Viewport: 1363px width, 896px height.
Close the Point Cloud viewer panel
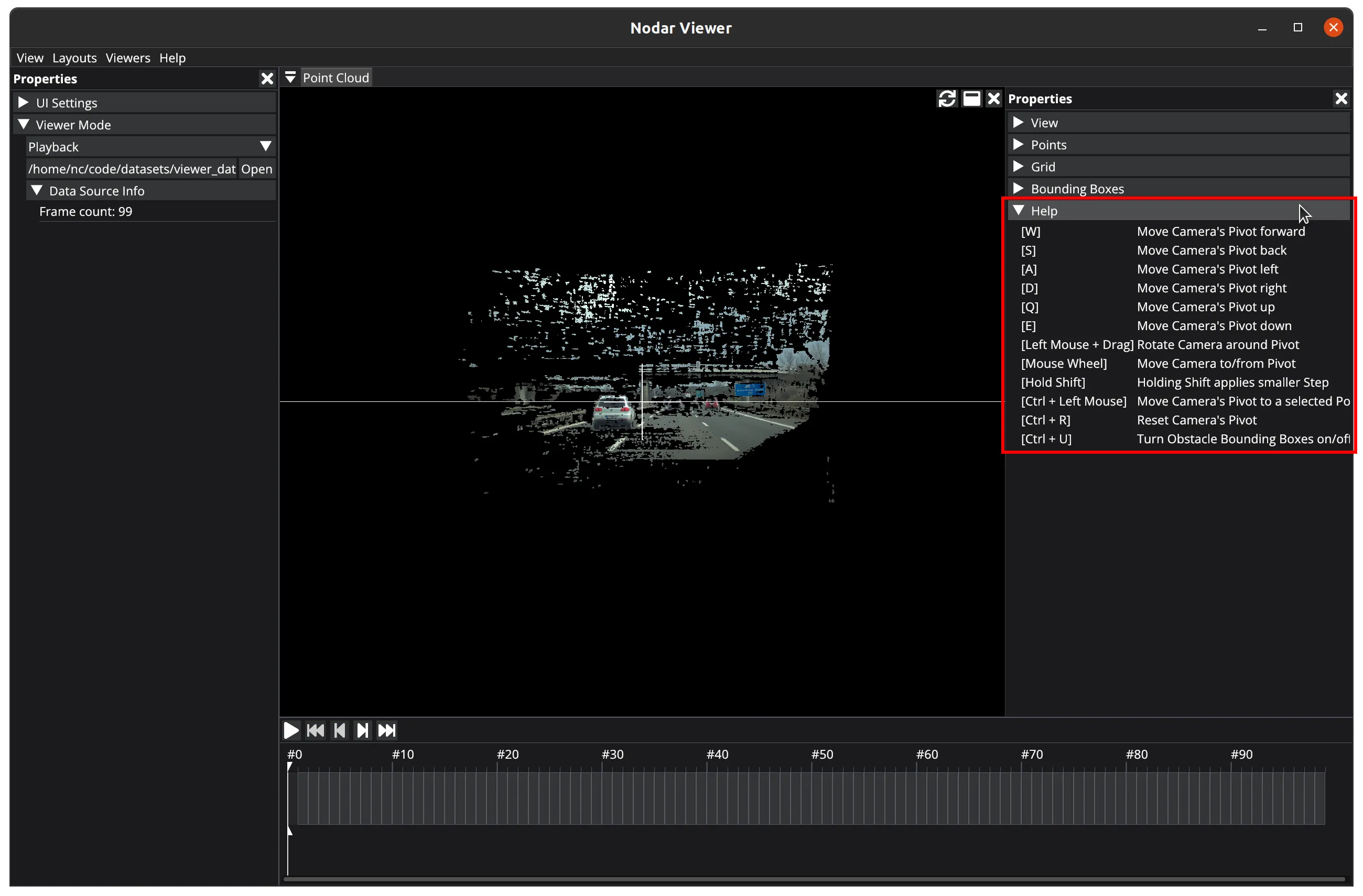tap(993, 99)
